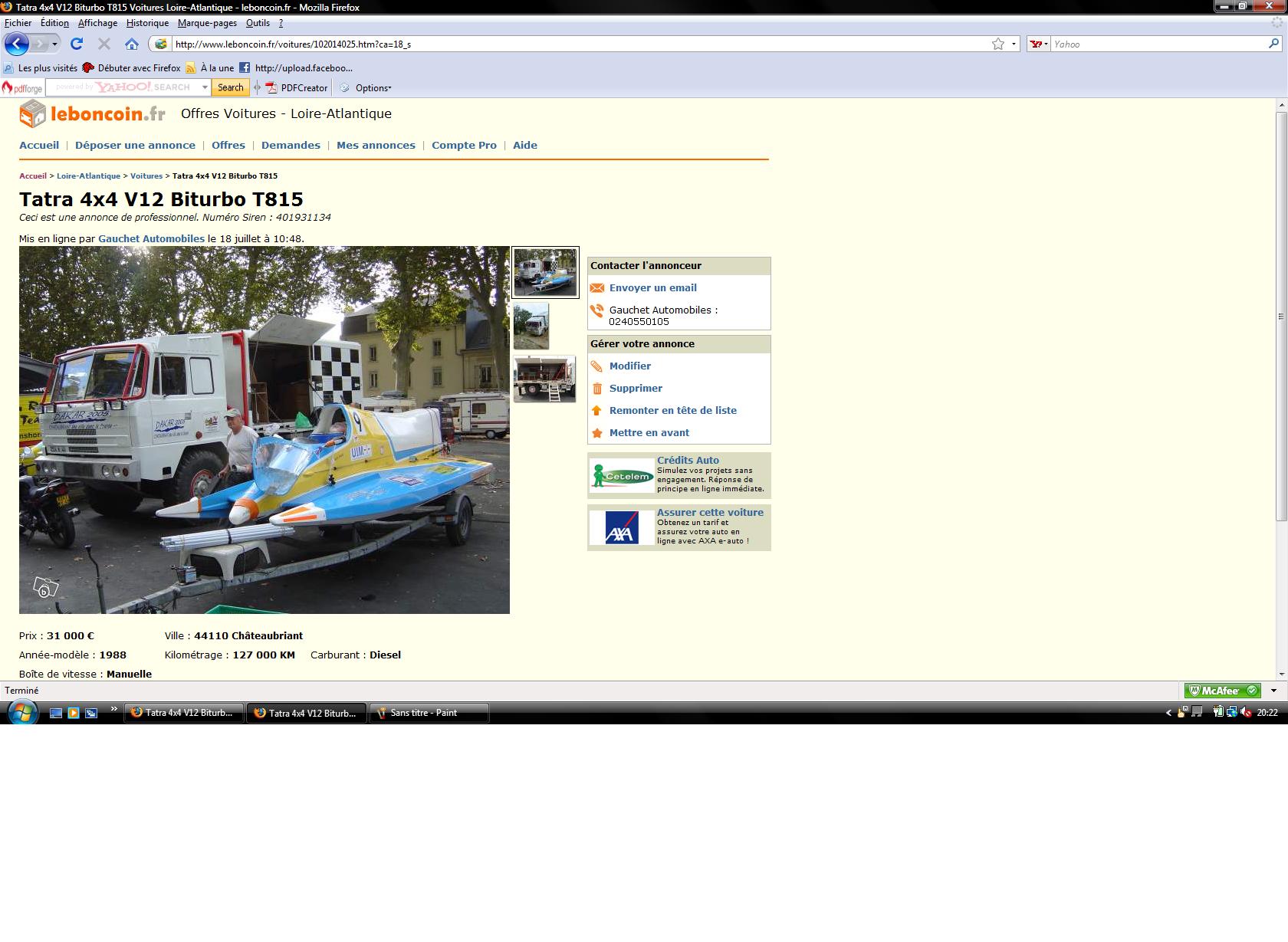Click the McAfee status badge

point(1221,691)
